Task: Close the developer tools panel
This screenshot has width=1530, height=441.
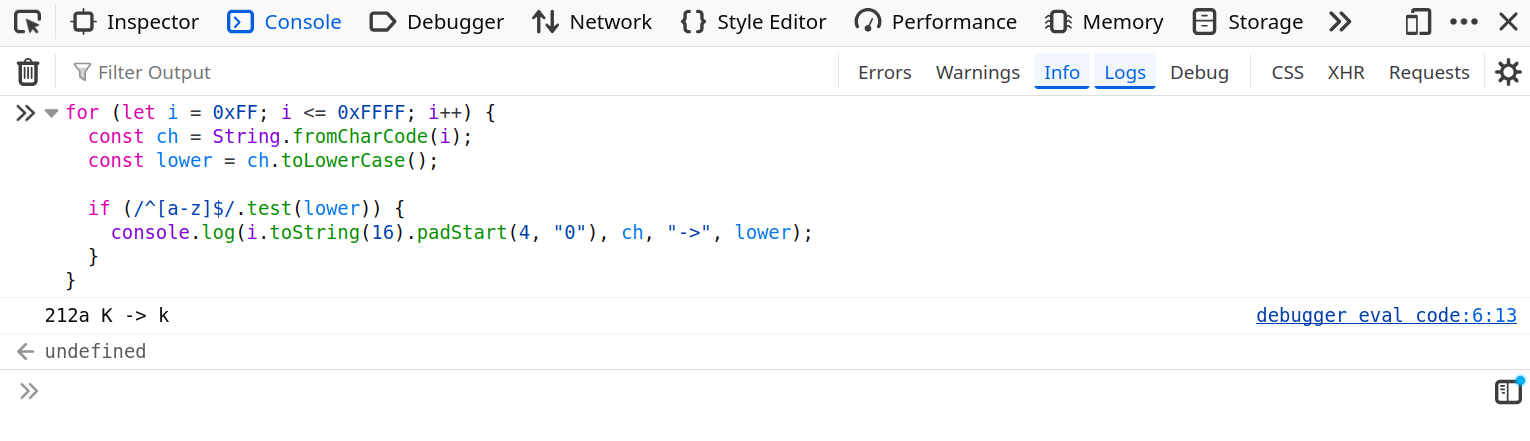Action: [1508, 22]
